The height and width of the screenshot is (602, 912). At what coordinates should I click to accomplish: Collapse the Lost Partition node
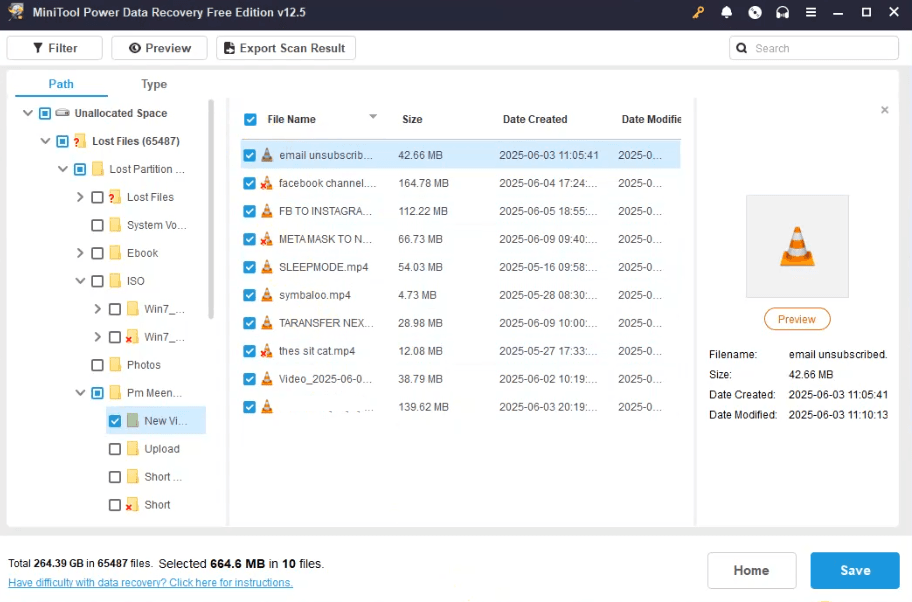[63, 169]
